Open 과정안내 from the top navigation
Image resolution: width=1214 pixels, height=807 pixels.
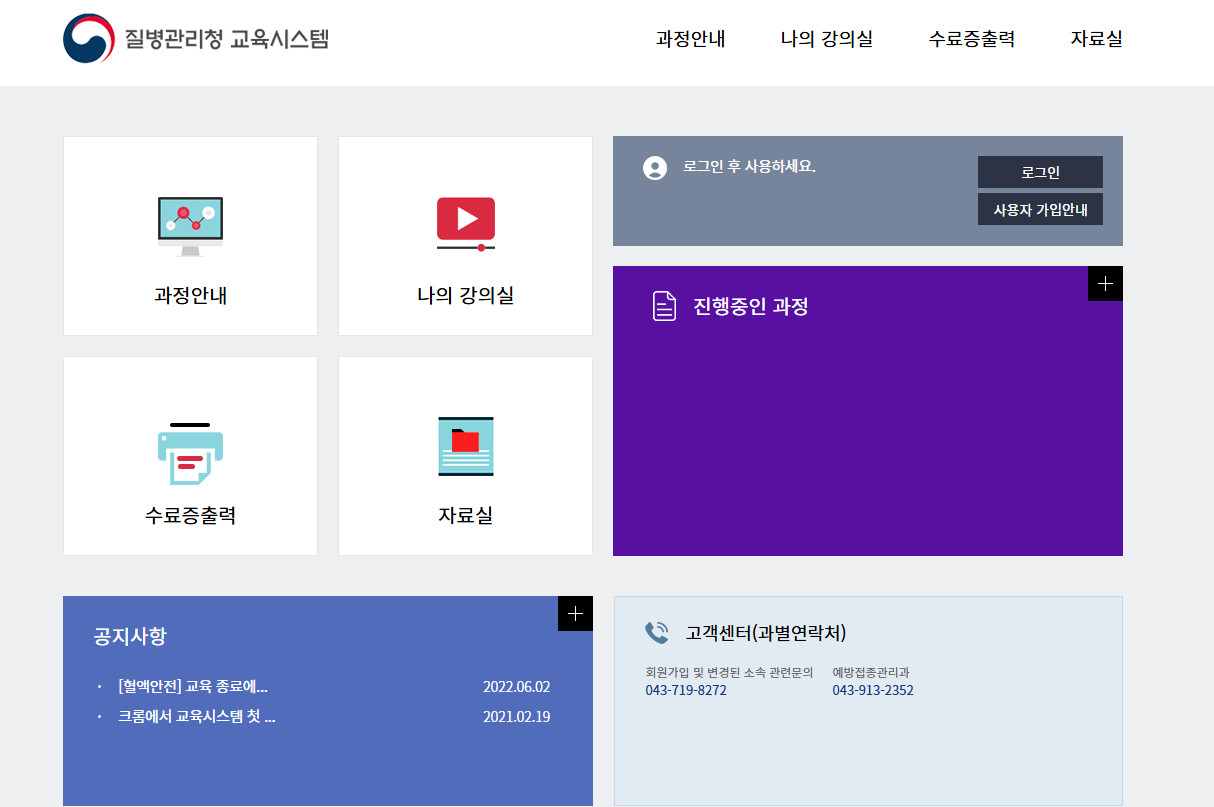(690, 39)
